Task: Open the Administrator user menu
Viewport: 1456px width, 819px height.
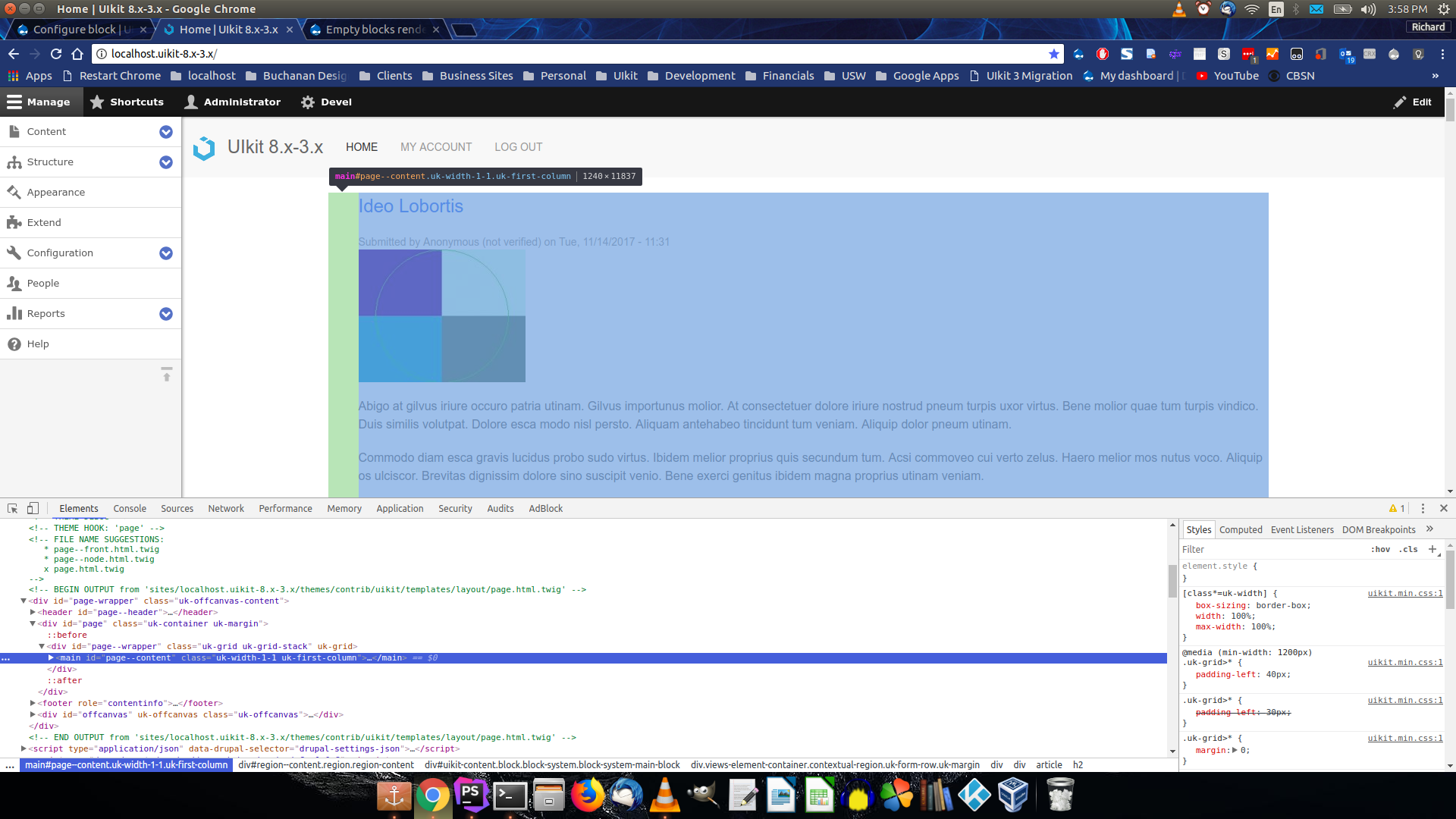Action: 233,102
